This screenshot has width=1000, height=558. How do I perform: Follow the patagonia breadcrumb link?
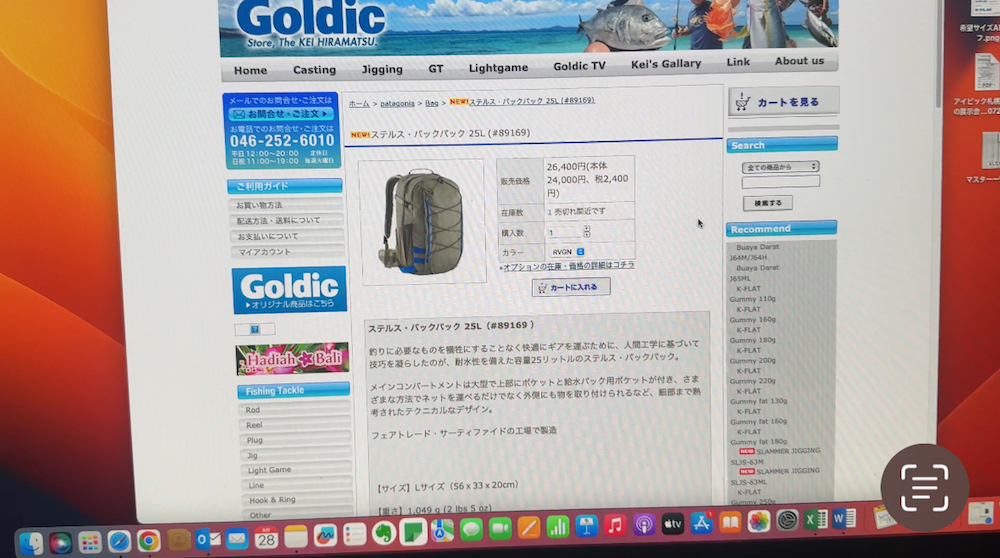click(397, 103)
